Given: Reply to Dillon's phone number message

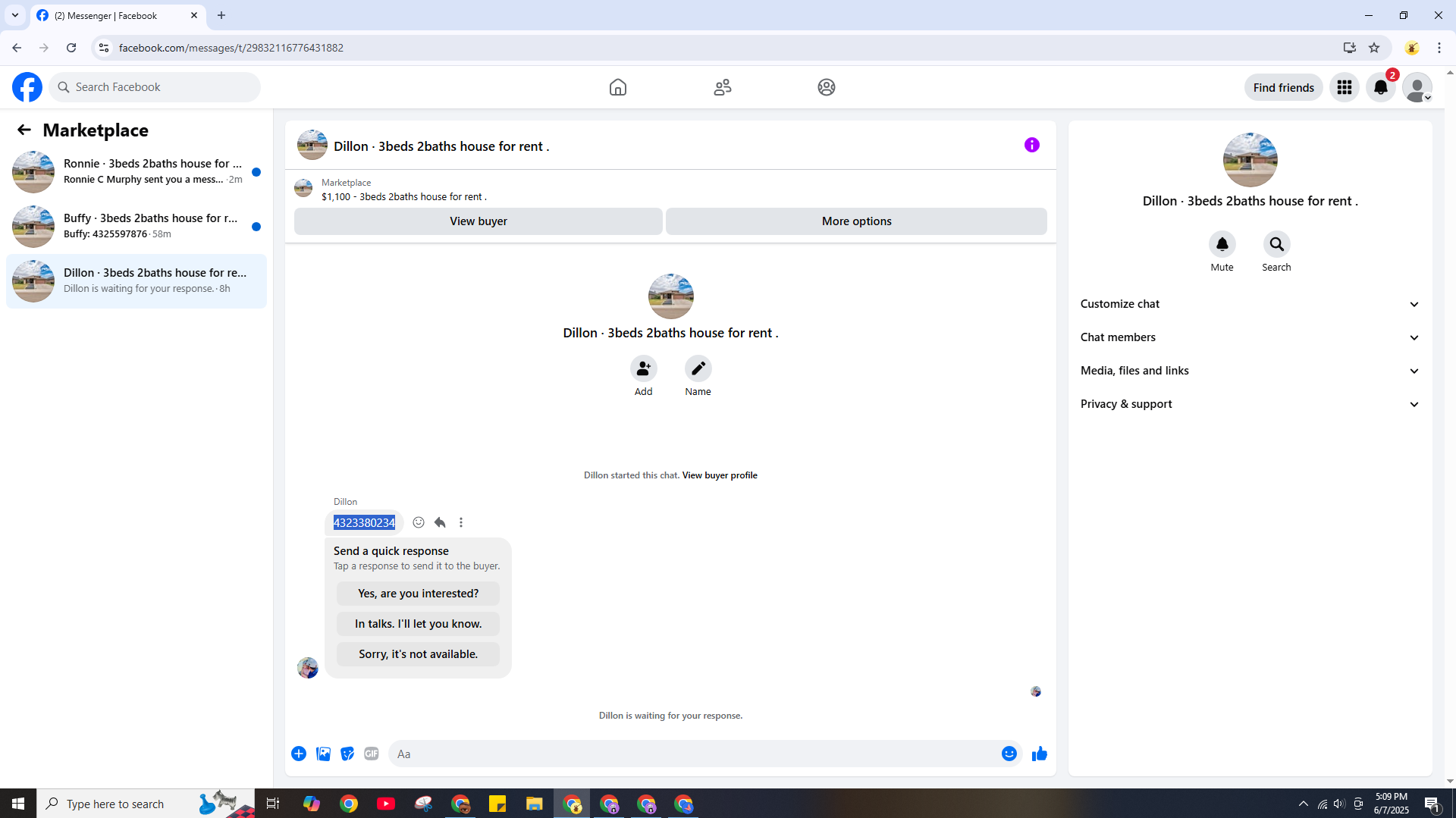Looking at the screenshot, I should 440,522.
